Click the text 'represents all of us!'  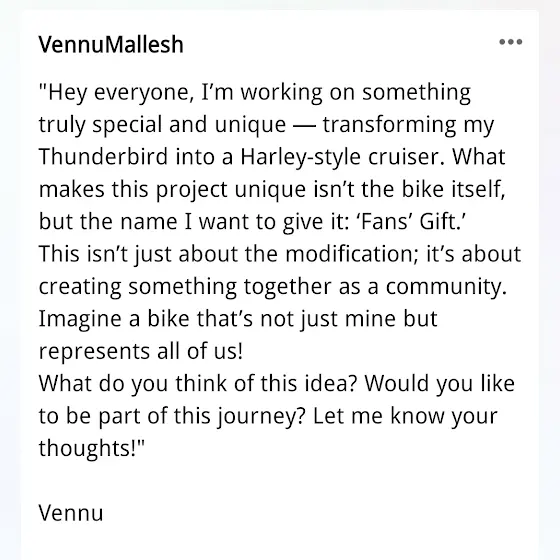pyautogui.click(x=141, y=351)
